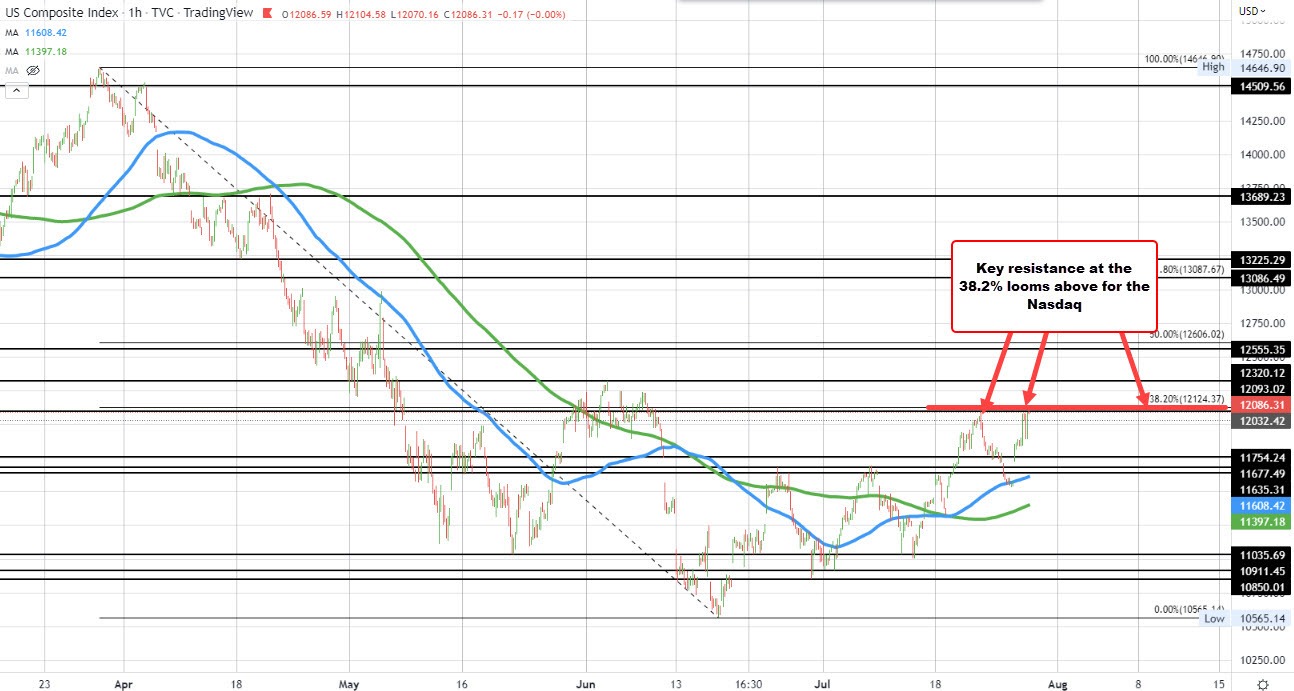Click the 13689.23 horizontal line label
The image size is (1294, 691).
click(x=1261, y=197)
